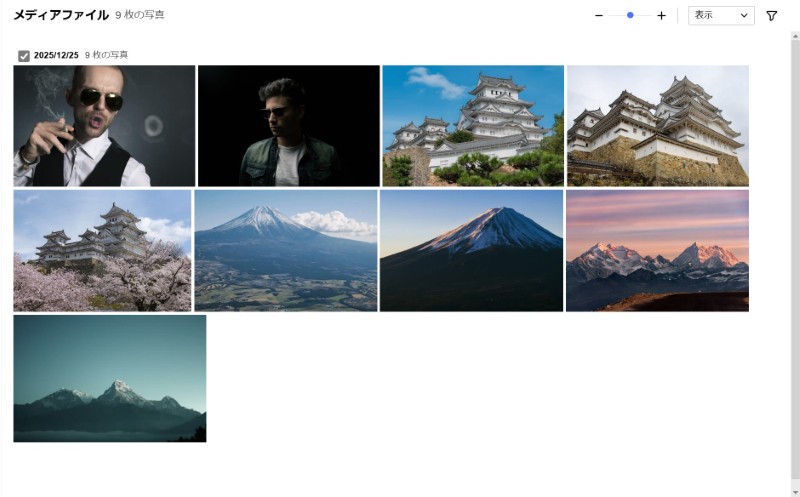Image resolution: width=800 pixels, height=497 pixels.
Task: Select the castle with cherry blossoms photo
Action: point(102,251)
